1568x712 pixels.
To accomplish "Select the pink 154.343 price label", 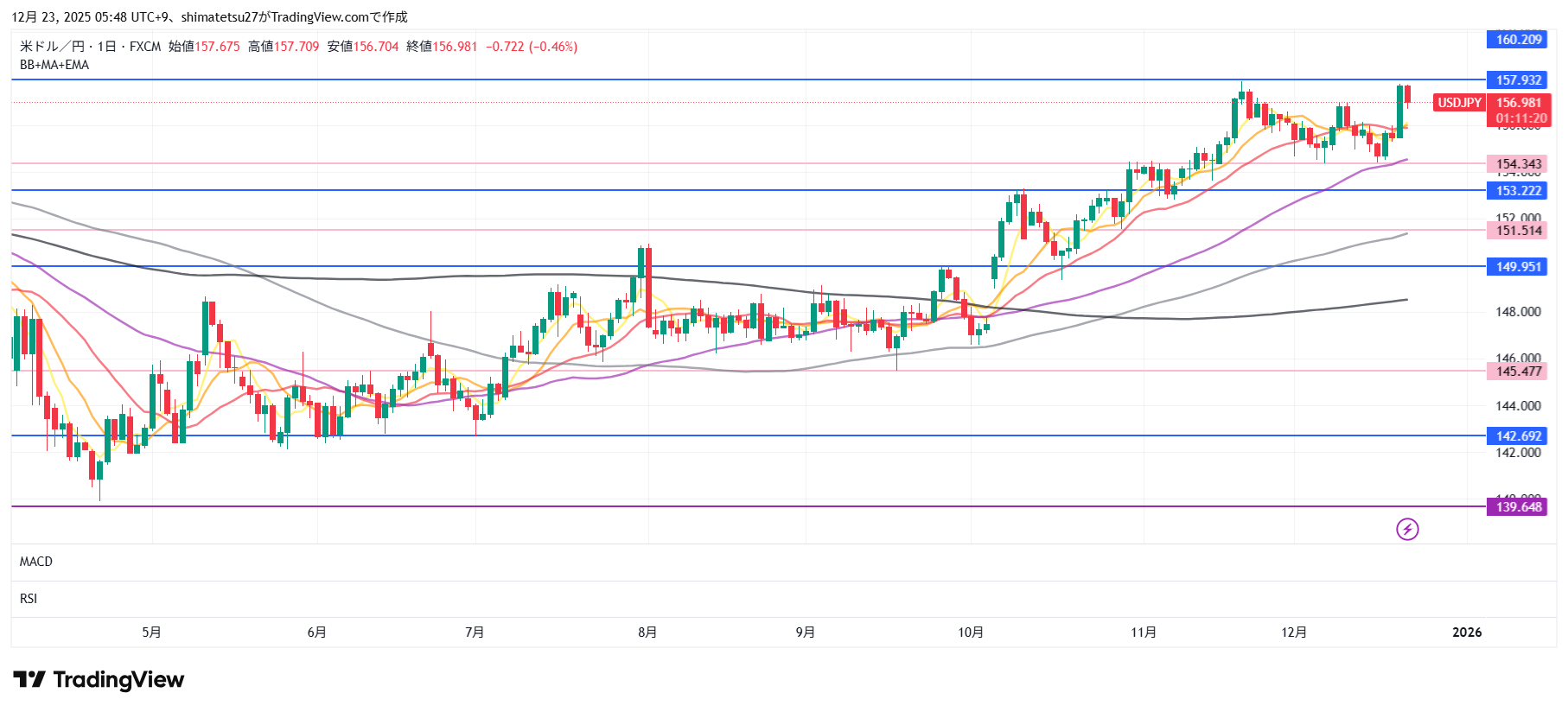I will tap(1519, 164).
